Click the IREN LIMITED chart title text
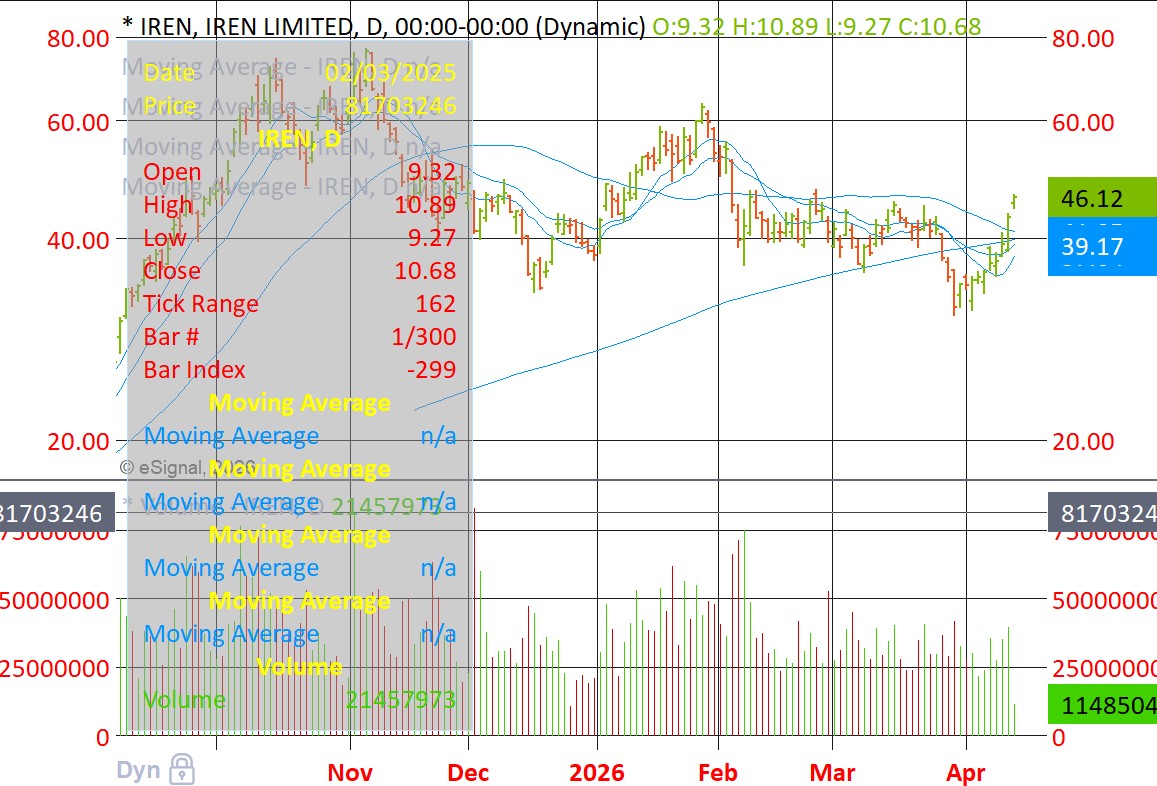The height and width of the screenshot is (786, 1157). click(279, 27)
